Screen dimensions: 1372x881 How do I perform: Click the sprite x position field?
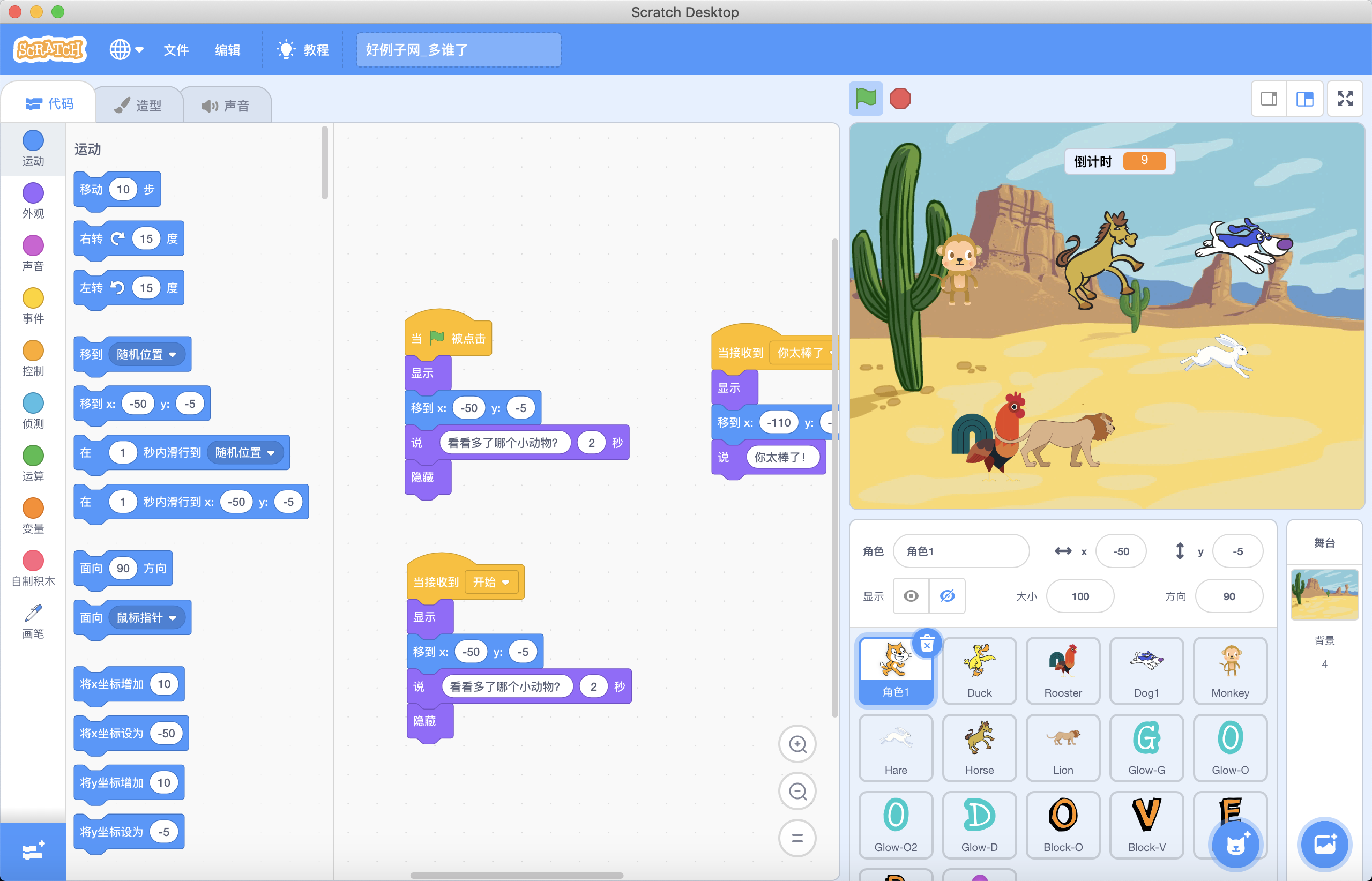[x=1121, y=551]
